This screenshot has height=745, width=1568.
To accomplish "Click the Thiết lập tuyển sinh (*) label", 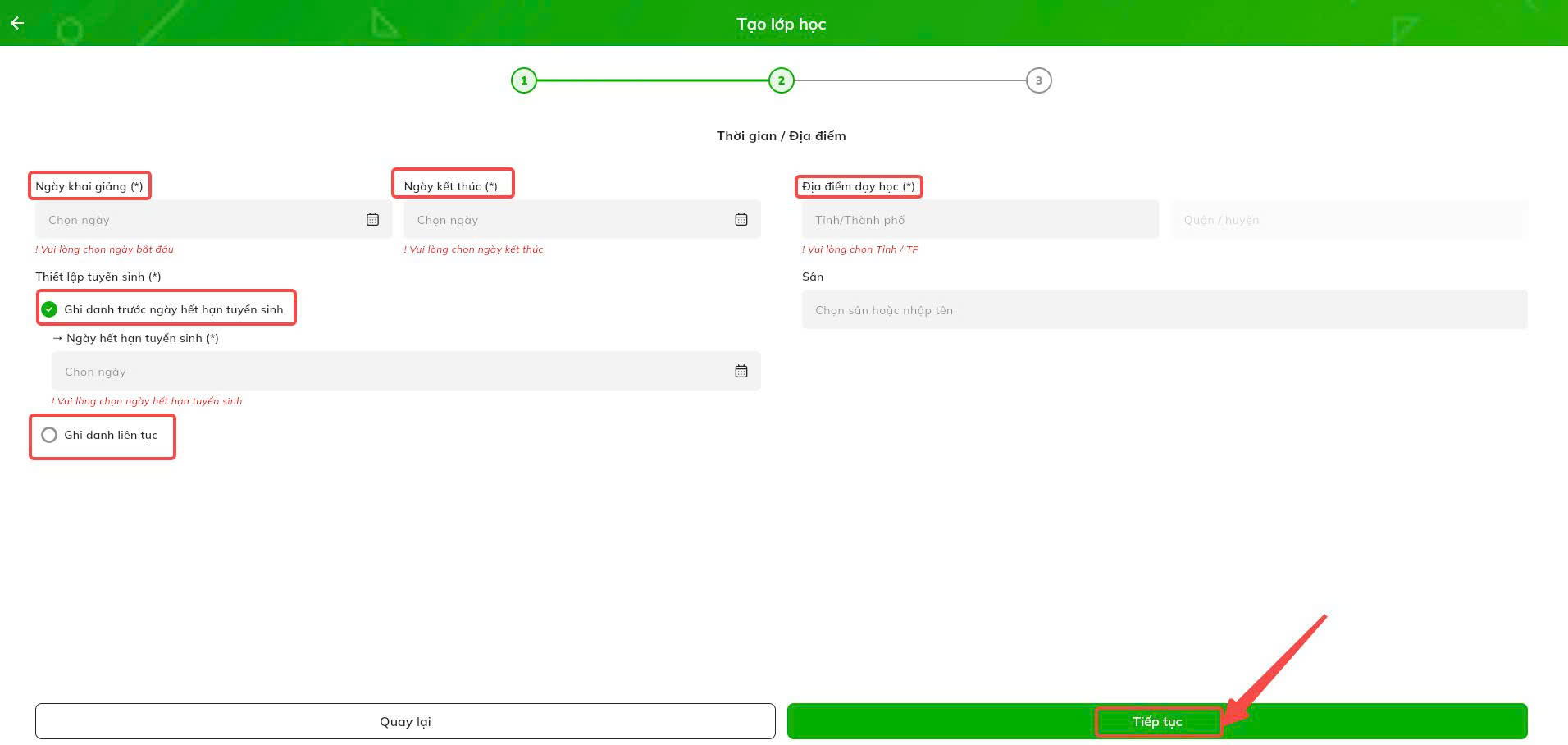I will pos(98,277).
